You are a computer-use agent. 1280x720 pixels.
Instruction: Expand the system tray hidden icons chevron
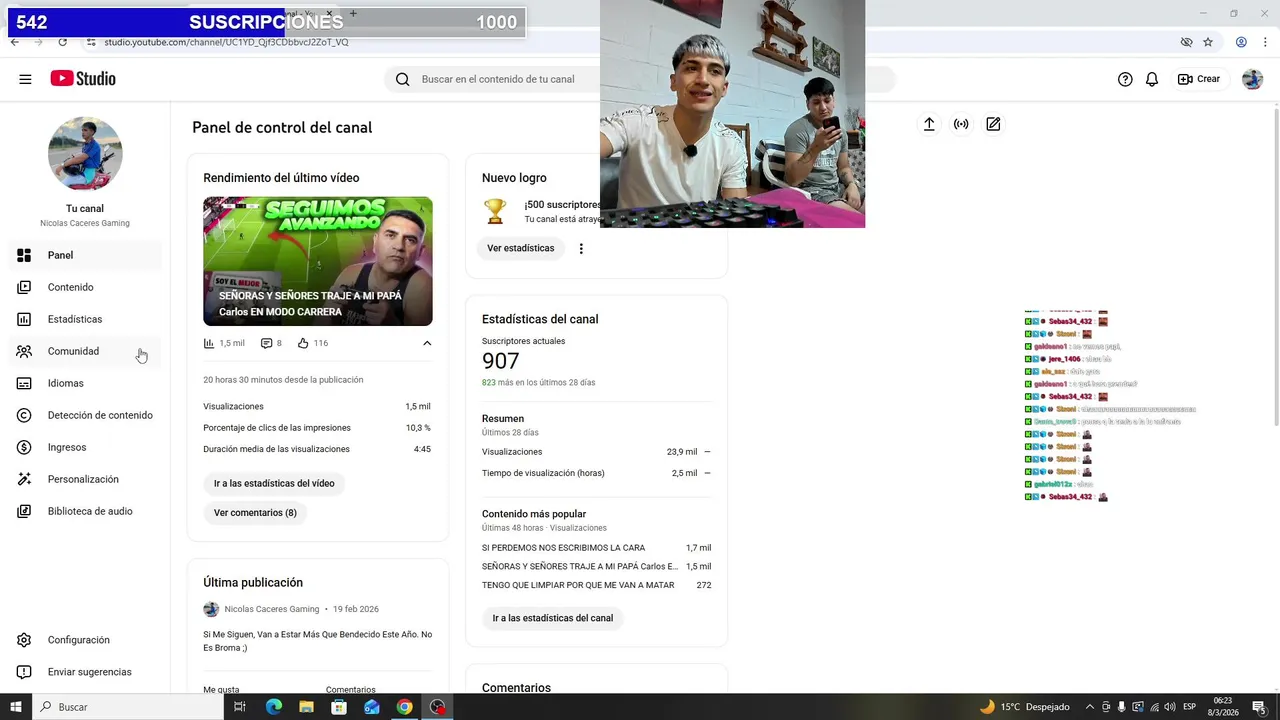(1090, 707)
